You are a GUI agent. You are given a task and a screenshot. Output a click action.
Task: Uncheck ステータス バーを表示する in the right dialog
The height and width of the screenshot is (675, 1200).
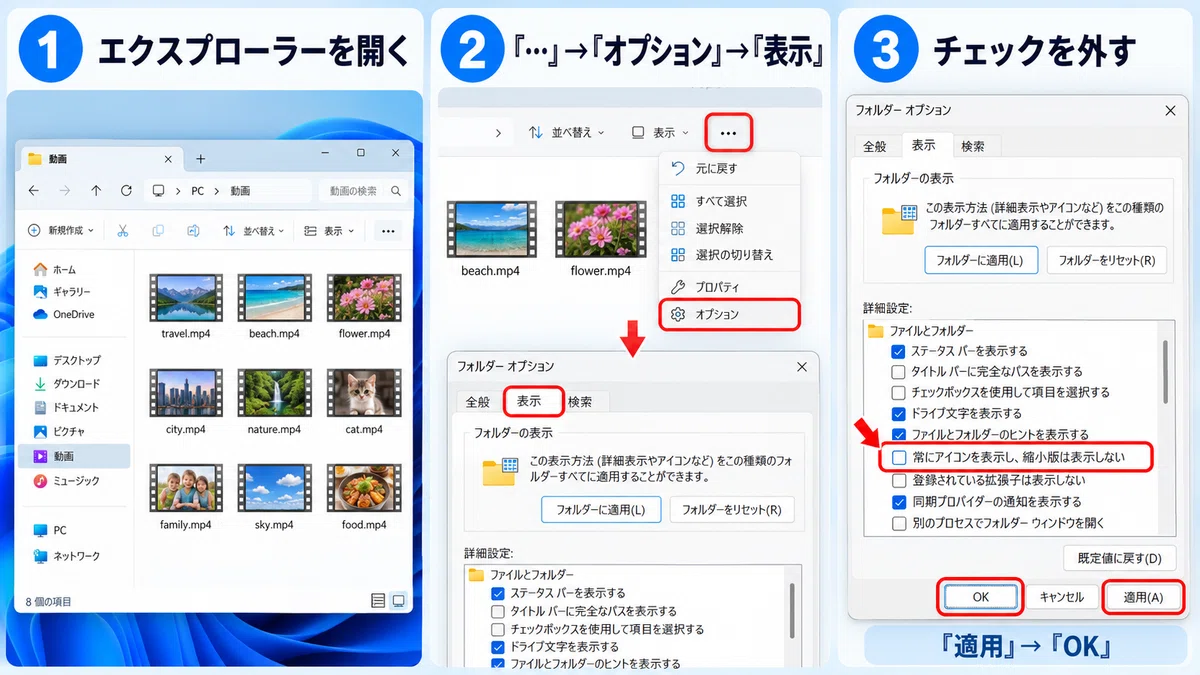coord(898,351)
